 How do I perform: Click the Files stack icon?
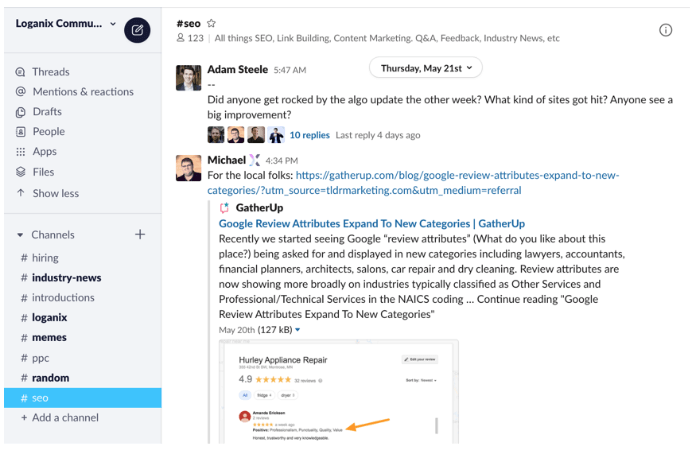tap(20, 172)
